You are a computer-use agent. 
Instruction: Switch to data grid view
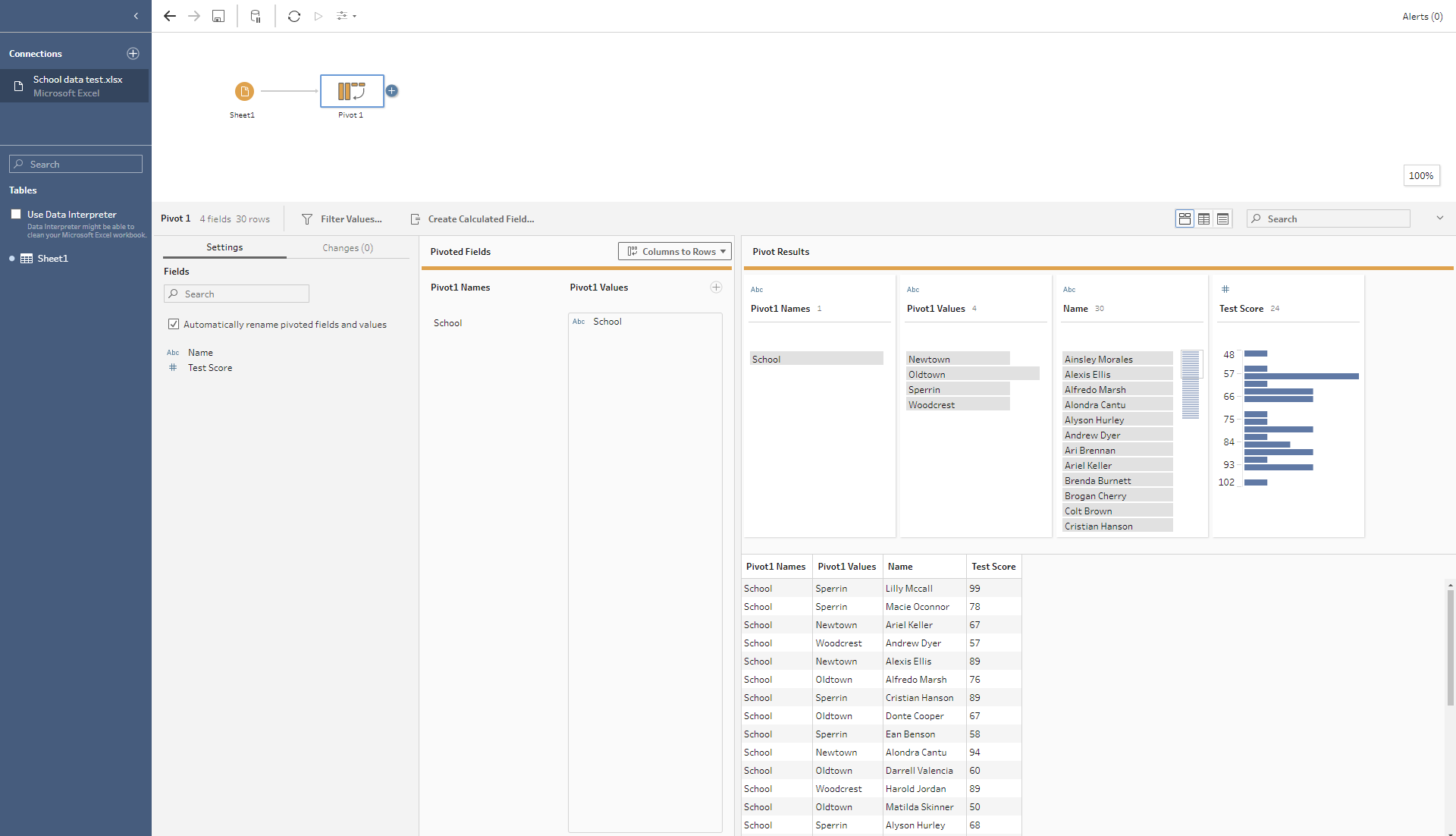click(x=1203, y=218)
